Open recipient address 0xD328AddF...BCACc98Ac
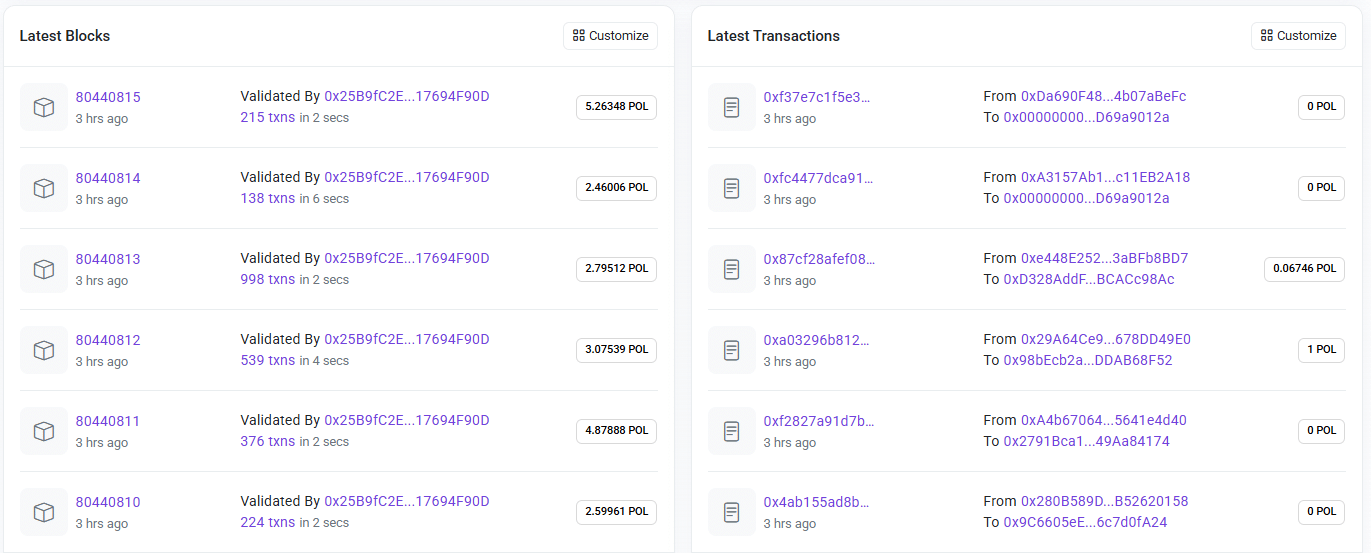 click(x=1088, y=279)
